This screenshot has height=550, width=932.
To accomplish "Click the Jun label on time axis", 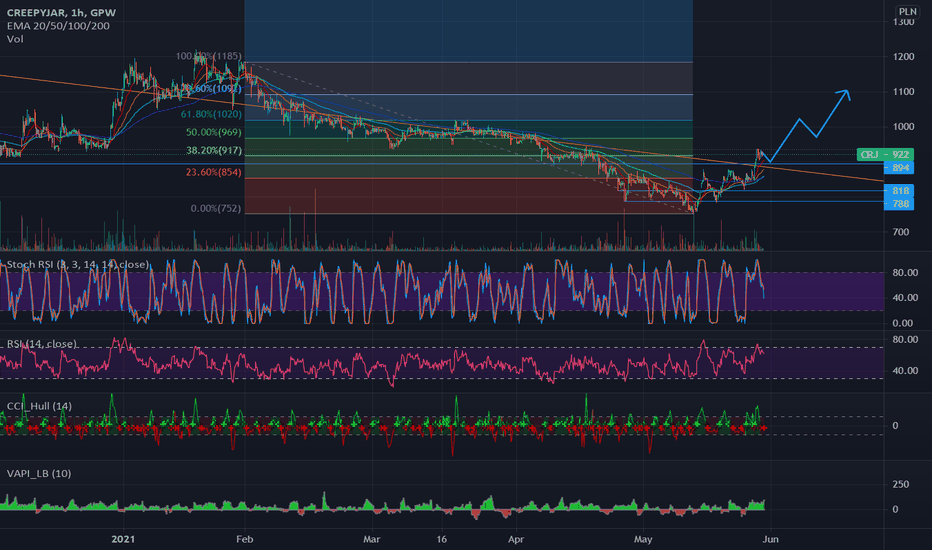I will pyautogui.click(x=770, y=539).
